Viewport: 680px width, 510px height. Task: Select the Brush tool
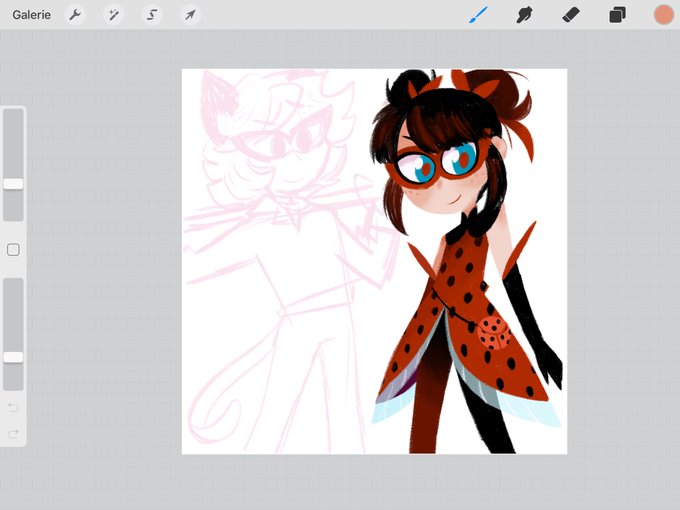pyautogui.click(x=478, y=15)
